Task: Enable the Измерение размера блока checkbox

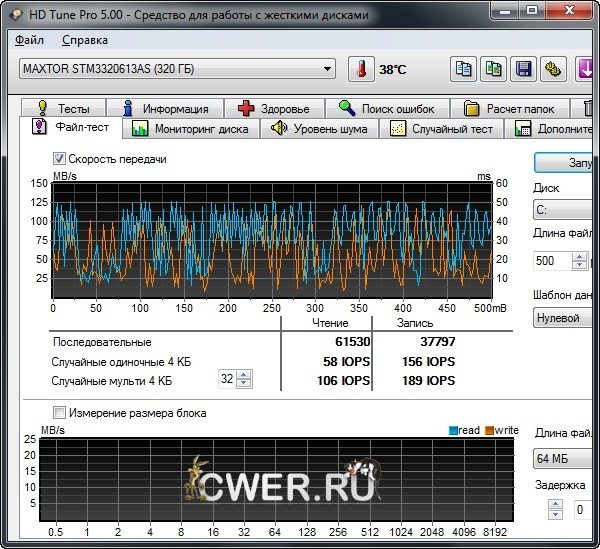Action: (59, 412)
